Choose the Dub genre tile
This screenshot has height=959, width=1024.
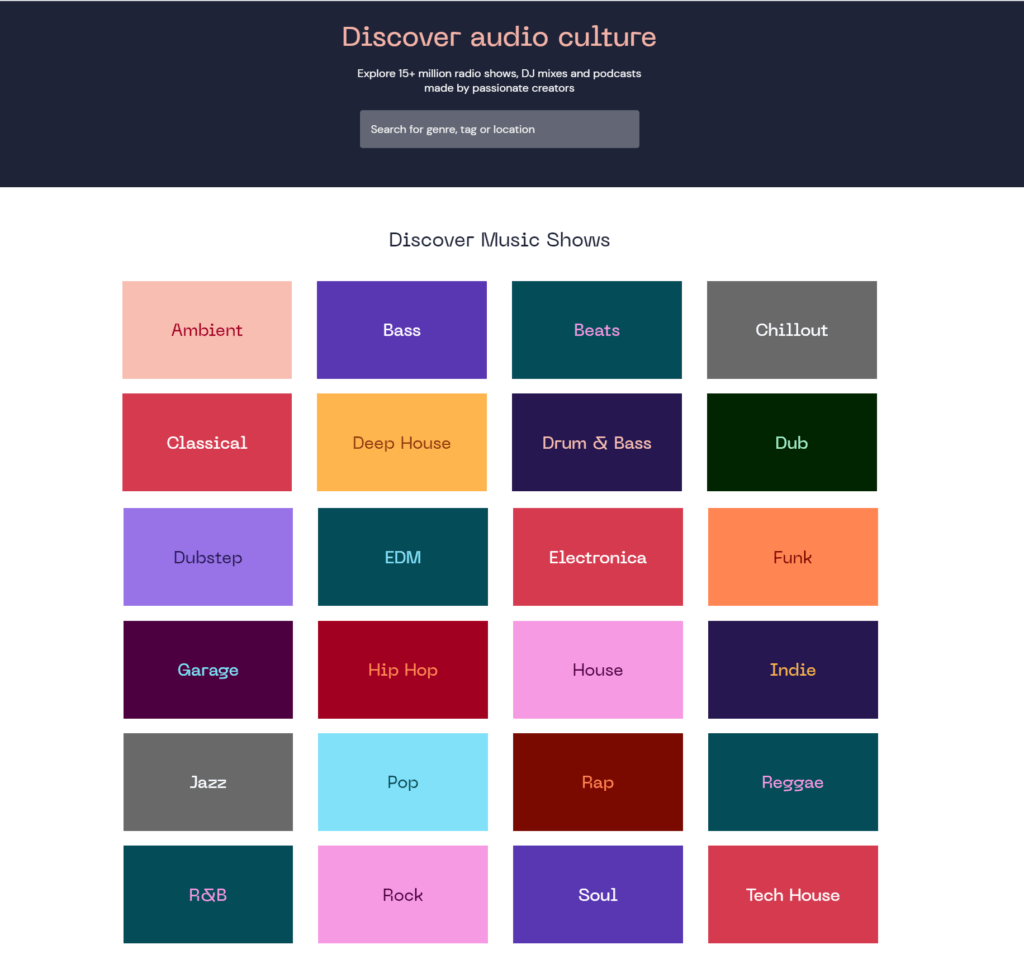click(x=792, y=442)
